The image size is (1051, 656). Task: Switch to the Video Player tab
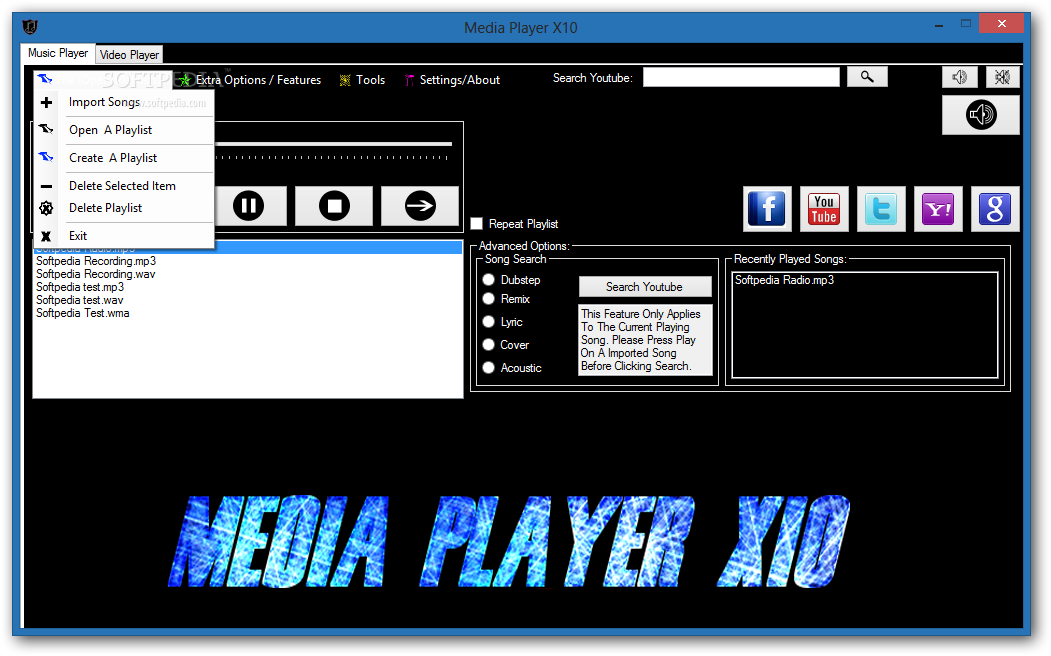tap(129, 55)
